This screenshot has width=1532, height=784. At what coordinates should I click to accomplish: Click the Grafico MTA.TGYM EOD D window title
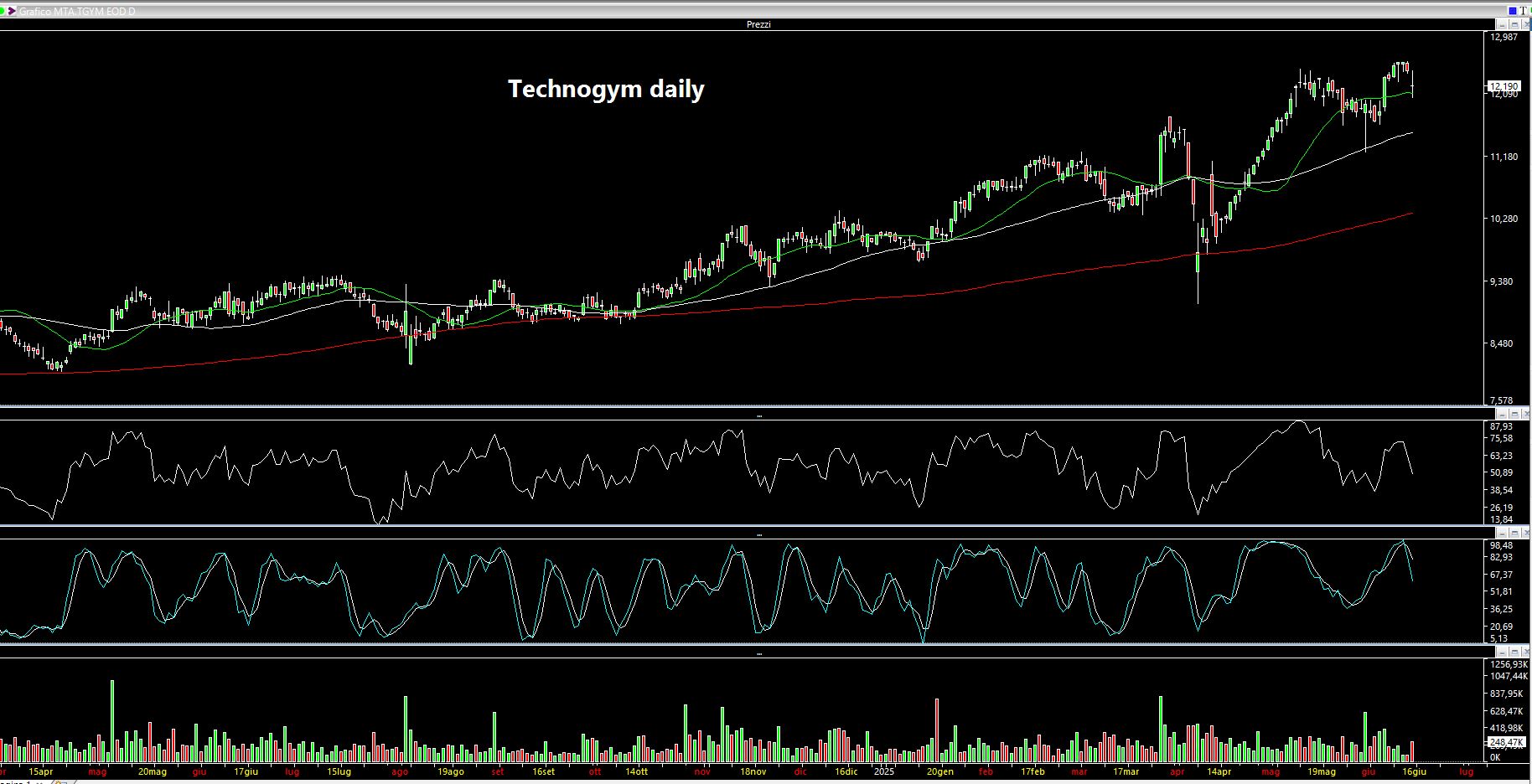pyautogui.click(x=77, y=12)
